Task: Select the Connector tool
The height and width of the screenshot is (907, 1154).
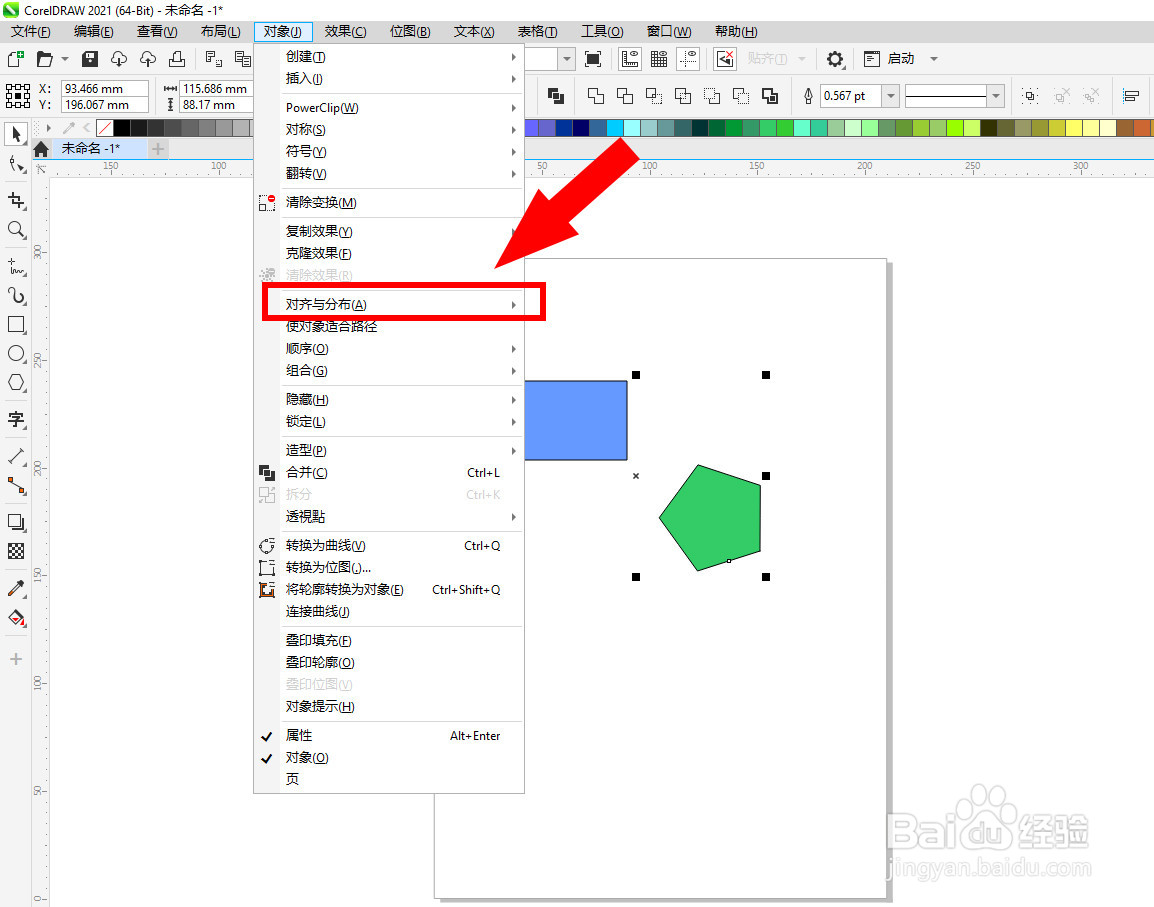Action: [15, 485]
